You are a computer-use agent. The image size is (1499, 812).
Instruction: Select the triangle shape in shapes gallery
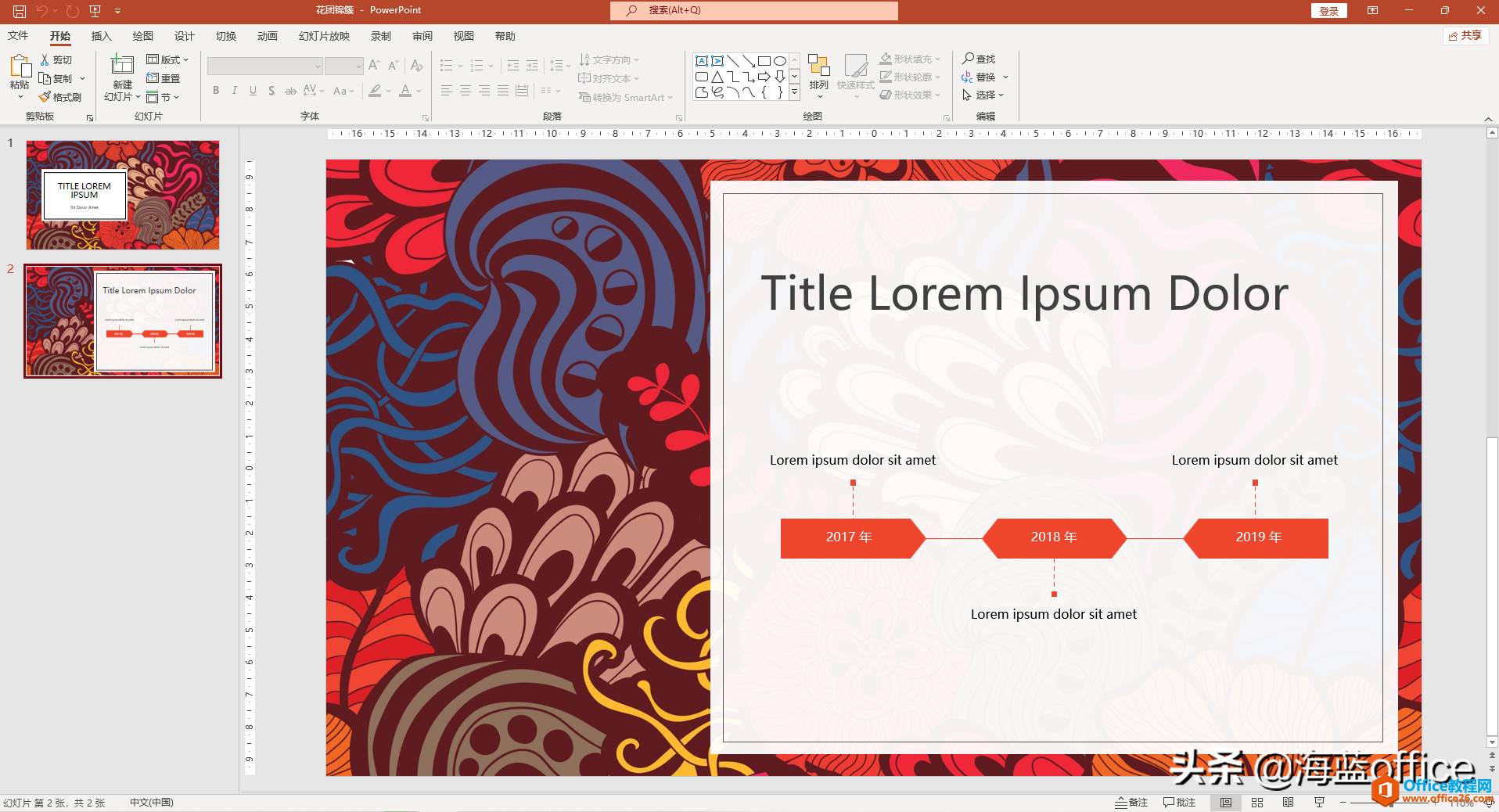pyautogui.click(x=717, y=77)
